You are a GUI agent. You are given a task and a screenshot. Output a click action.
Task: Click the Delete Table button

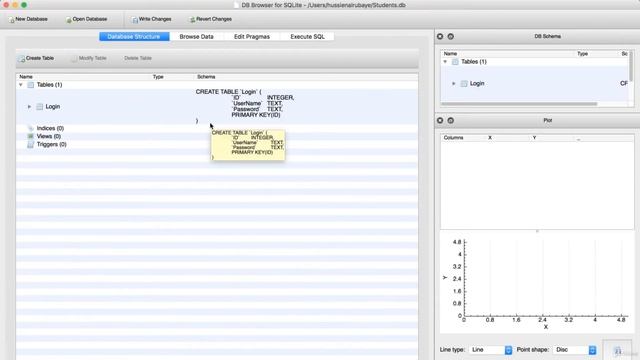(138, 58)
